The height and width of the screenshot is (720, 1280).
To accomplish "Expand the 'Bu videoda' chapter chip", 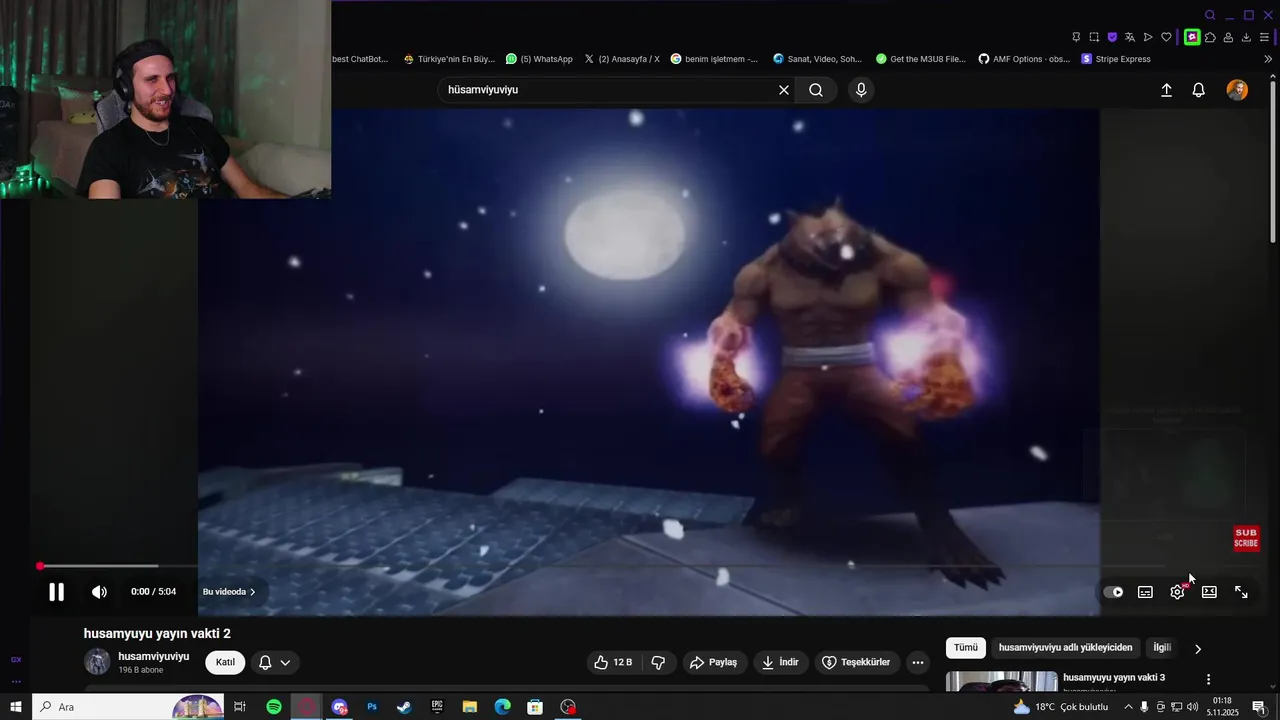I will click(229, 592).
